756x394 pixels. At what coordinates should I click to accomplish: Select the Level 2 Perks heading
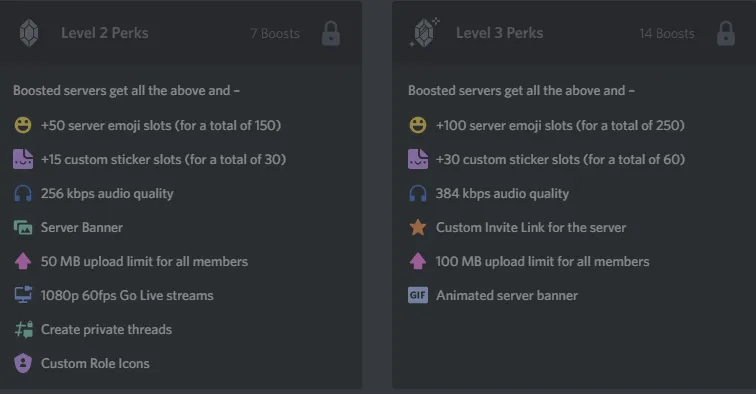click(x=105, y=33)
